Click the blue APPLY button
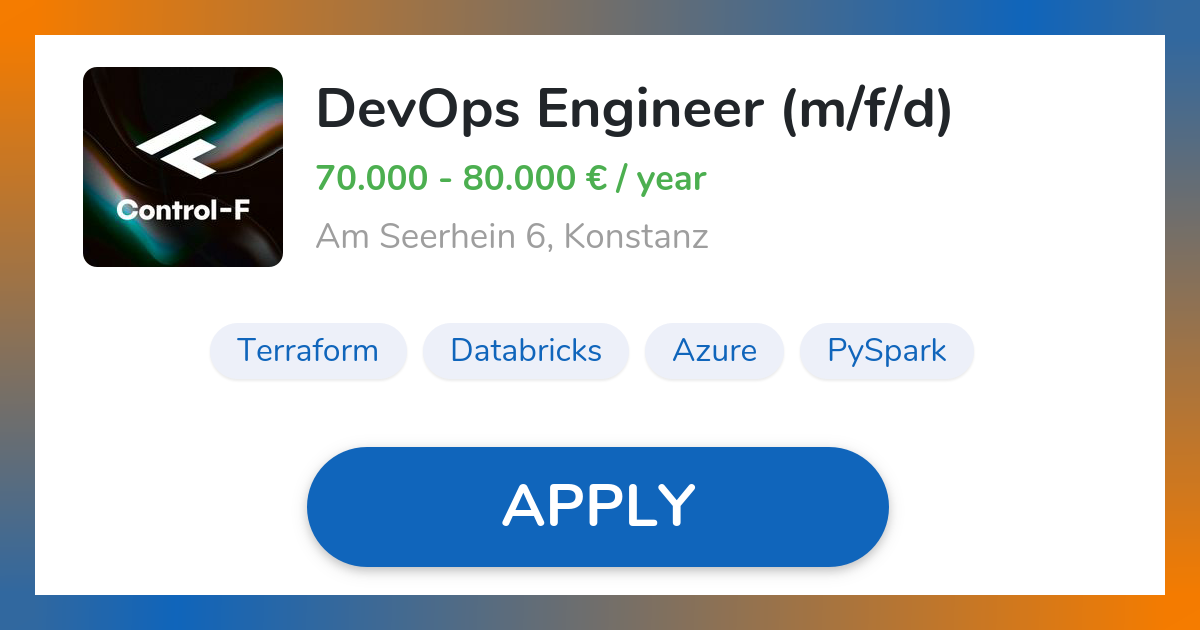This screenshot has width=1200, height=630. click(598, 507)
